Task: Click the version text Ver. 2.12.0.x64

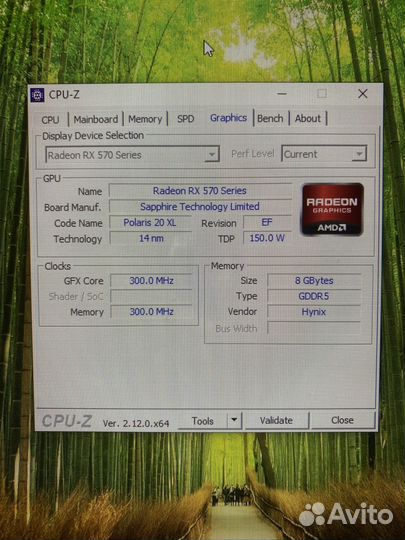Action: coord(136,423)
